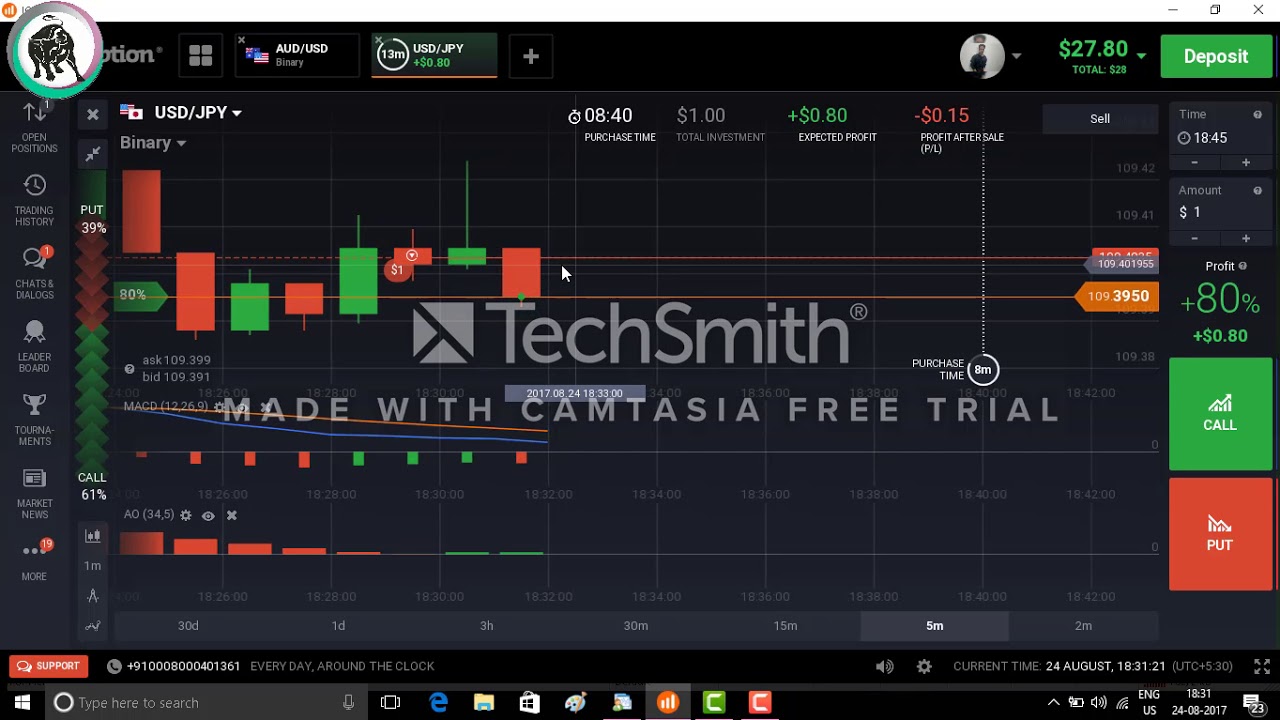Change the 1m candle interval

[92, 566]
